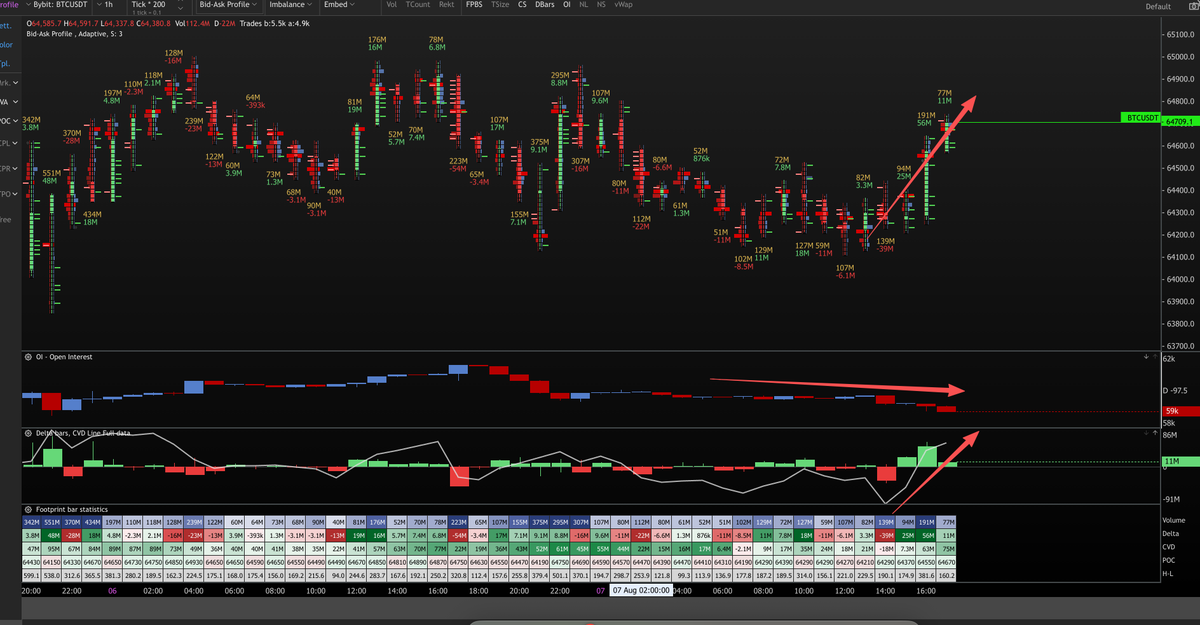Click the 191M volume cell in statistics table
1200x625 pixels.
[925, 521]
